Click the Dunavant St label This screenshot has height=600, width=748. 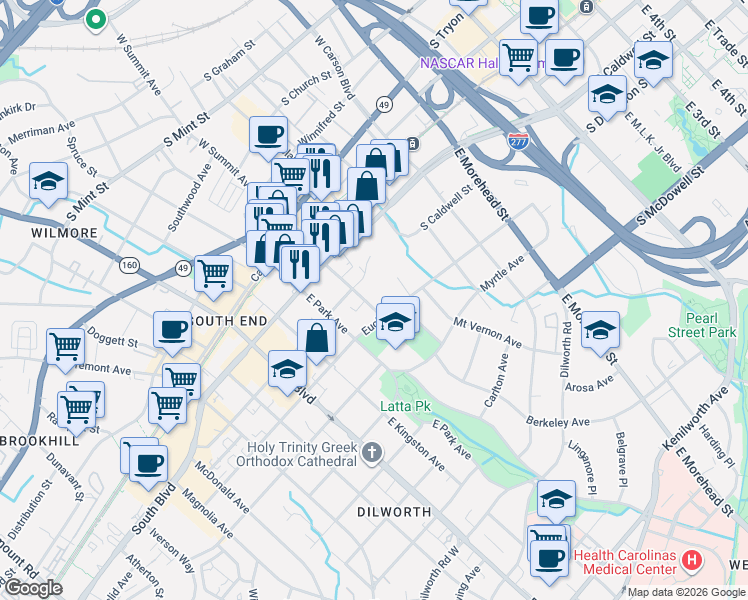(x=66, y=476)
